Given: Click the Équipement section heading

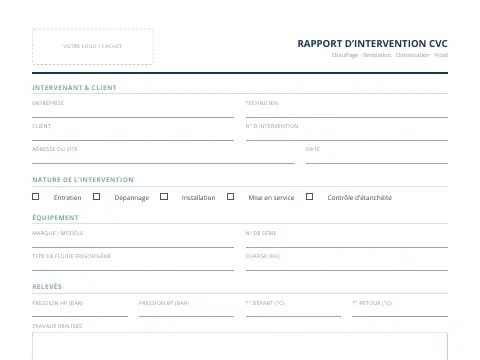Looking at the screenshot, I should point(55,218).
